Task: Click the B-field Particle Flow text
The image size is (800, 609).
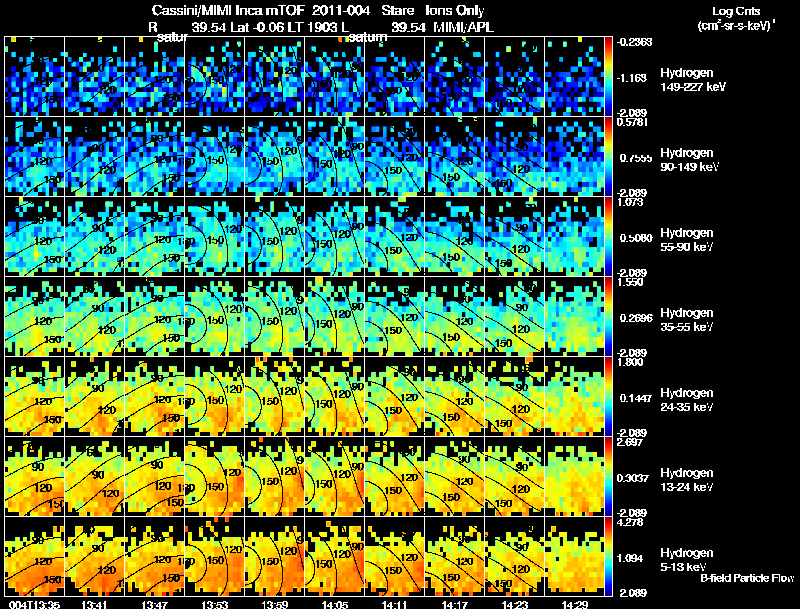Action: coord(747,578)
